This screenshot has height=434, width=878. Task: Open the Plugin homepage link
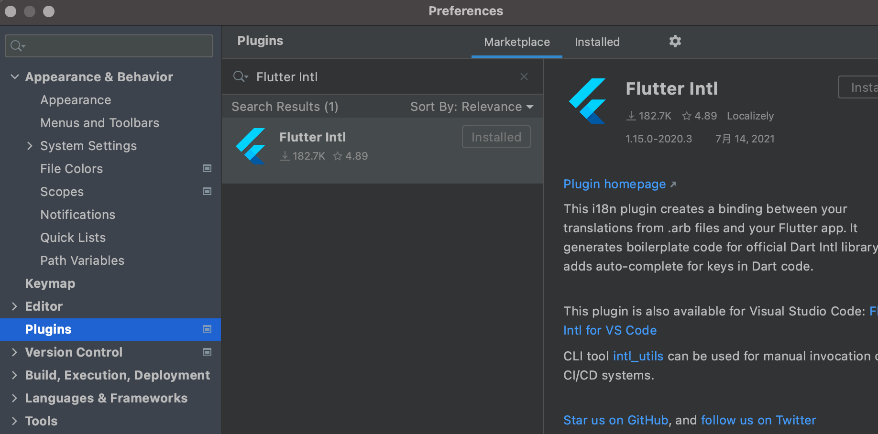coord(614,184)
